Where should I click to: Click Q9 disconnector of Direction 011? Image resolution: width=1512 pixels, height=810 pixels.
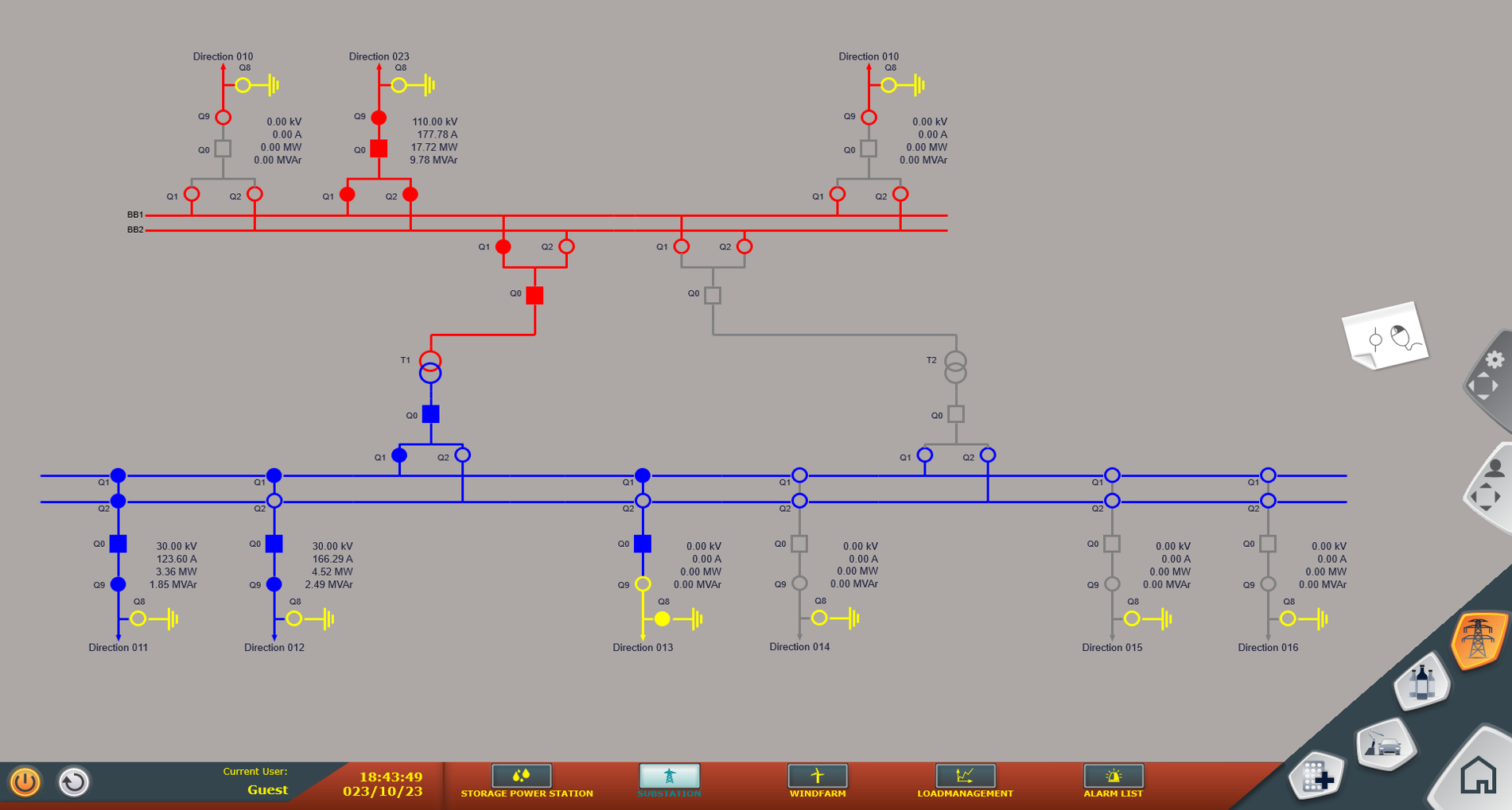[x=119, y=584]
